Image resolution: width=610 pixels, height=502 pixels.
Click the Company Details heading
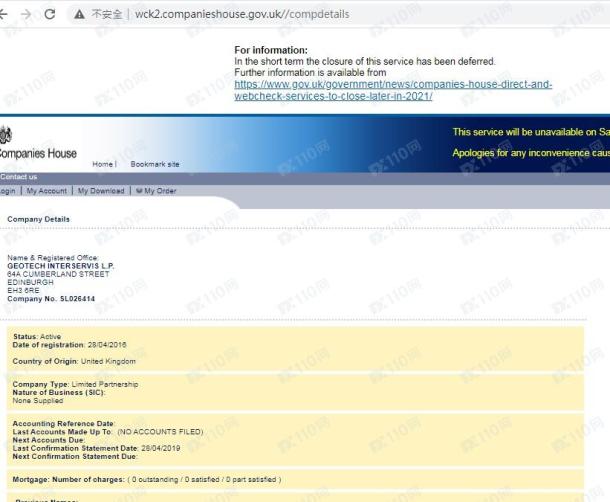(39, 219)
